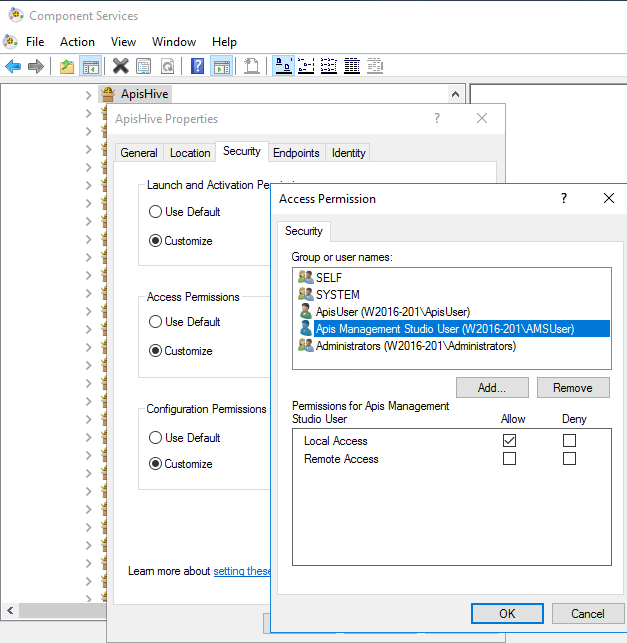Switch to the Endpoints tab

coord(296,153)
